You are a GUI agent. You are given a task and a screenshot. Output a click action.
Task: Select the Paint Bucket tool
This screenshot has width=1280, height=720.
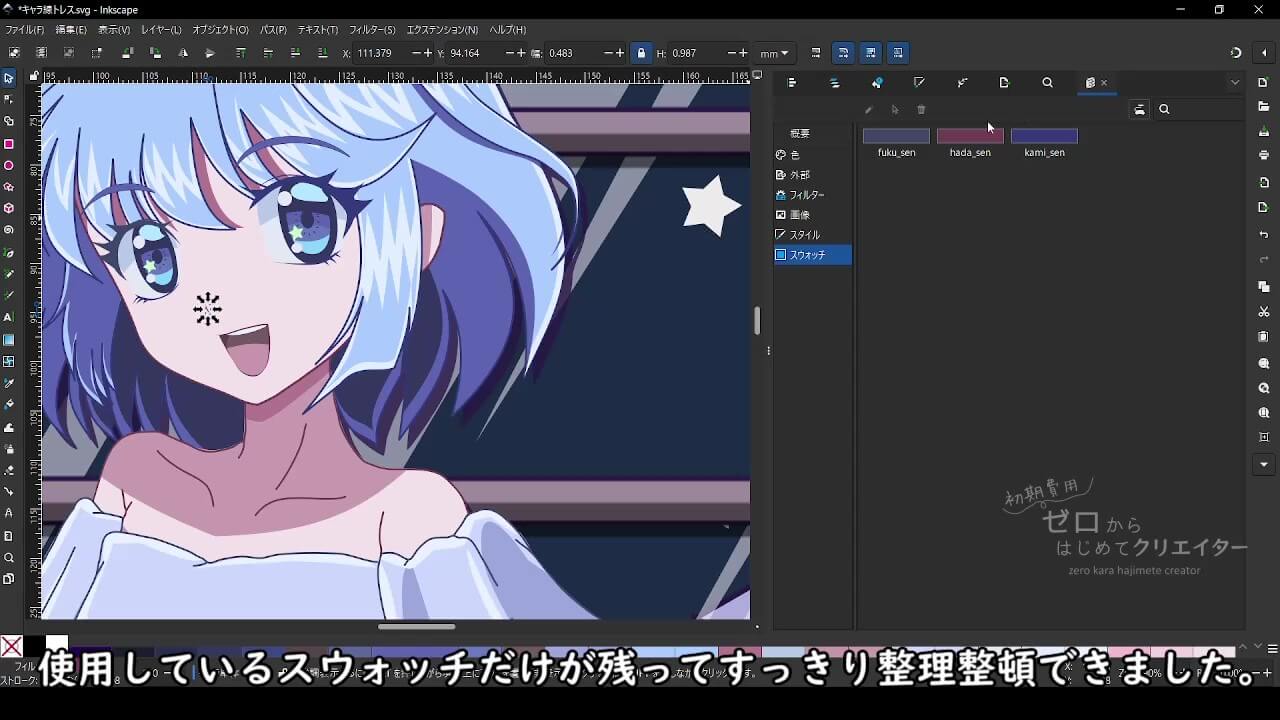click(9, 404)
